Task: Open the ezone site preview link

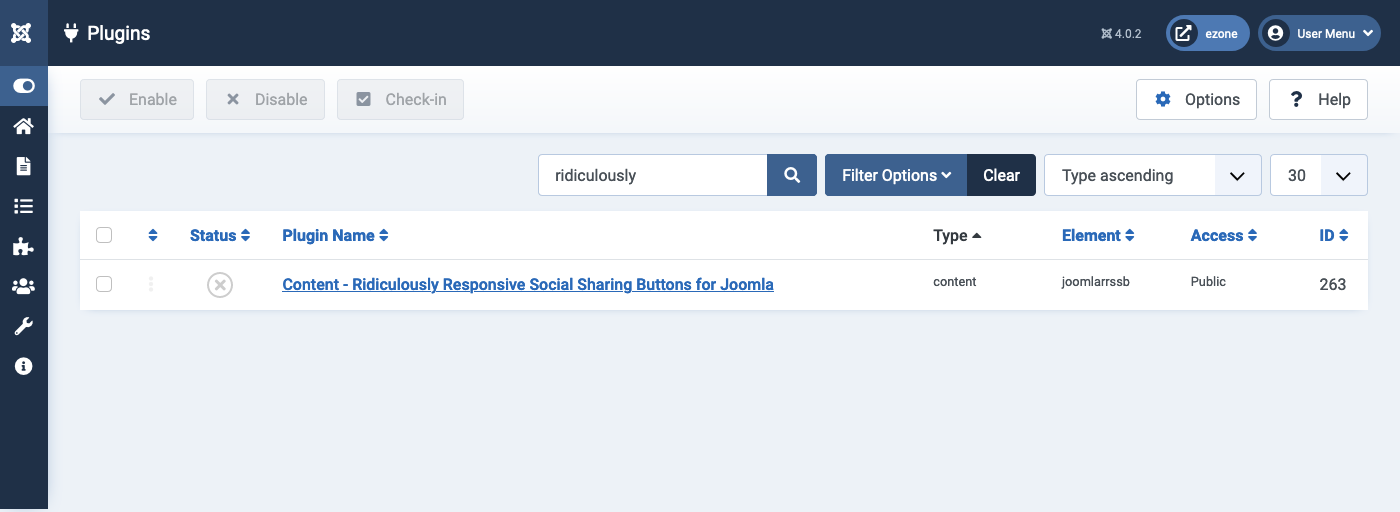Action: (1208, 33)
